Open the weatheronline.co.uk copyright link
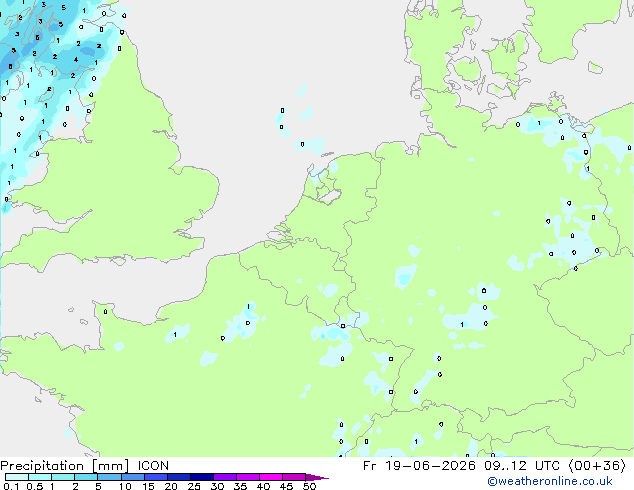 (x=549, y=481)
